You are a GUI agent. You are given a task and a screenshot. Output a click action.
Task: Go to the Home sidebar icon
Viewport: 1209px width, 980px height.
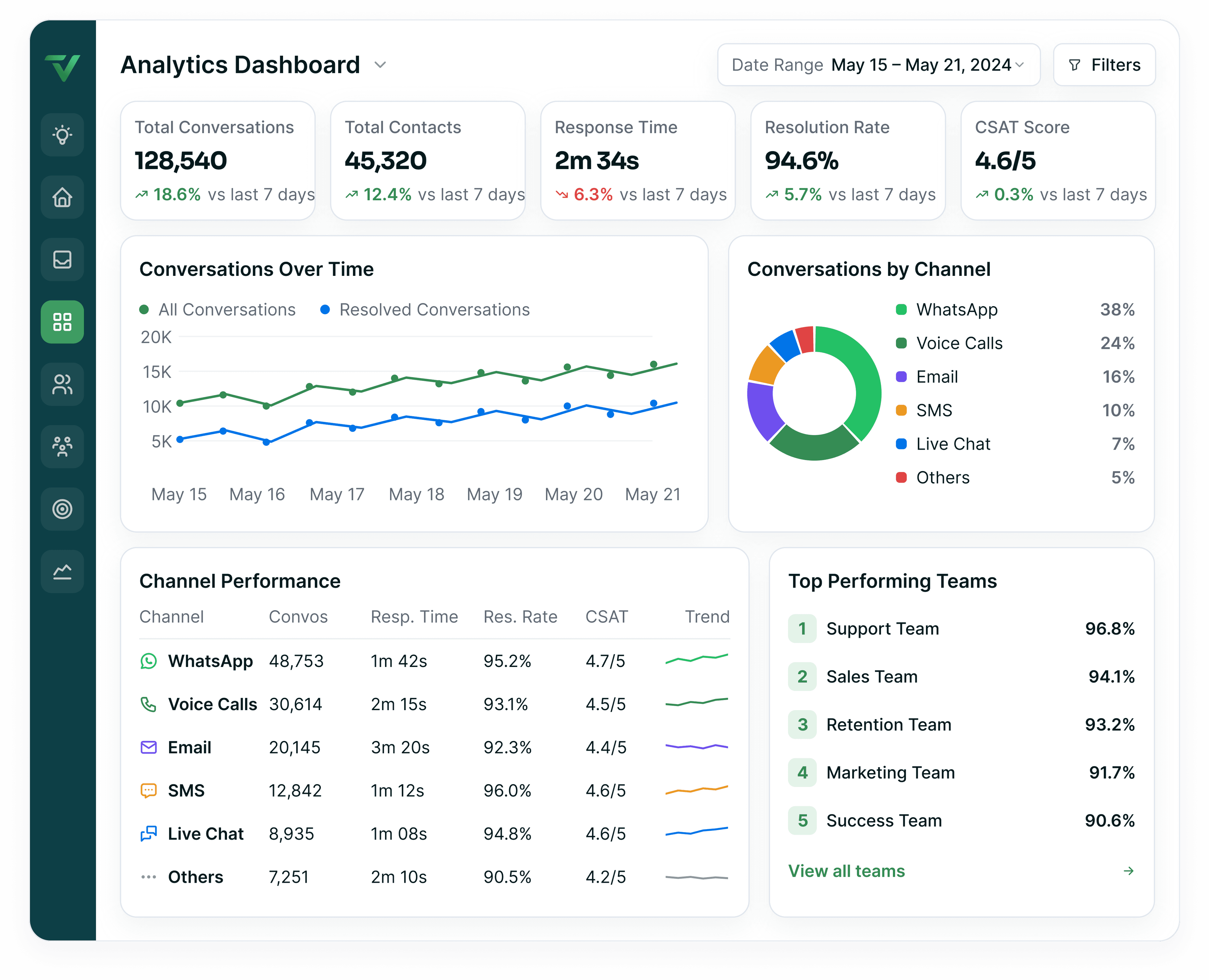click(62, 197)
